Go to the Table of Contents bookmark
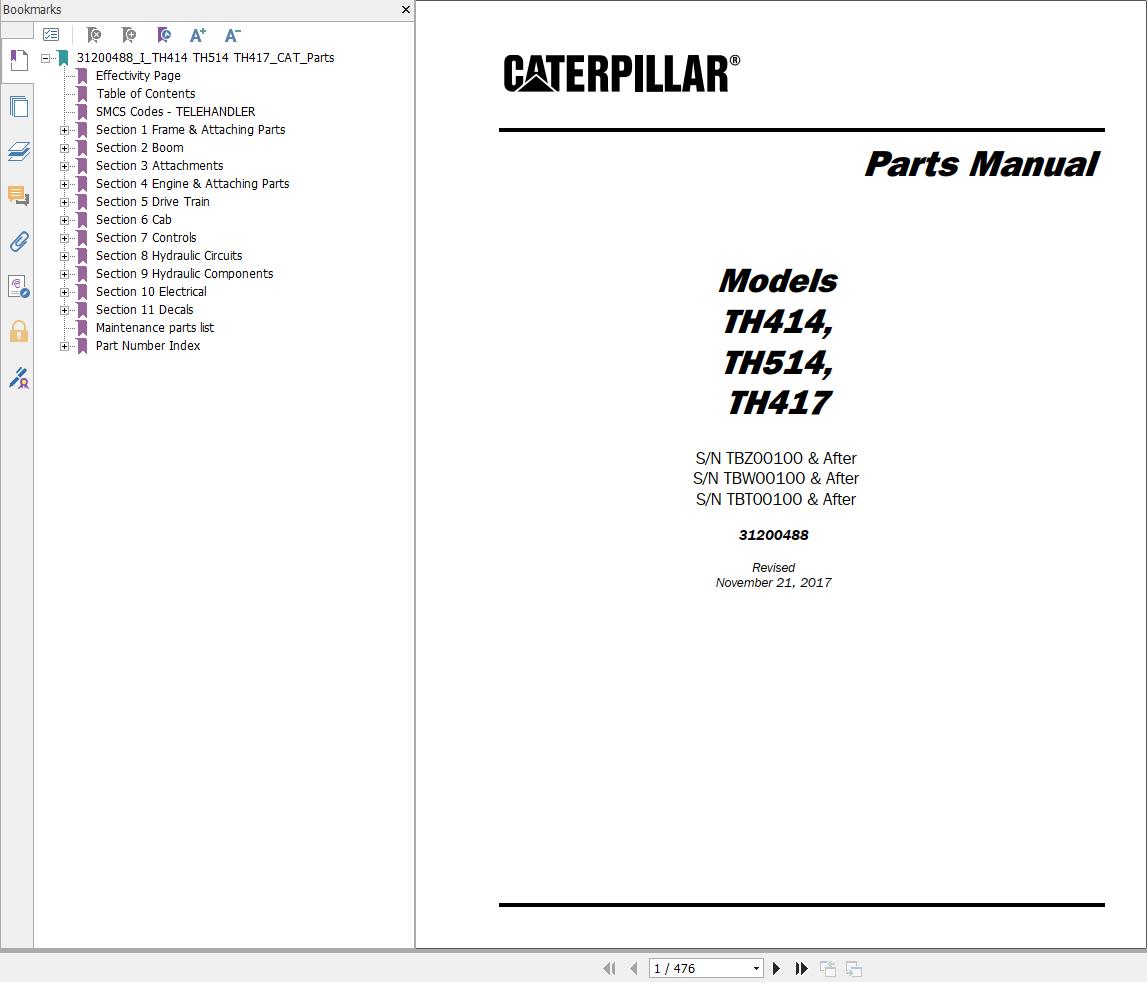 point(146,93)
